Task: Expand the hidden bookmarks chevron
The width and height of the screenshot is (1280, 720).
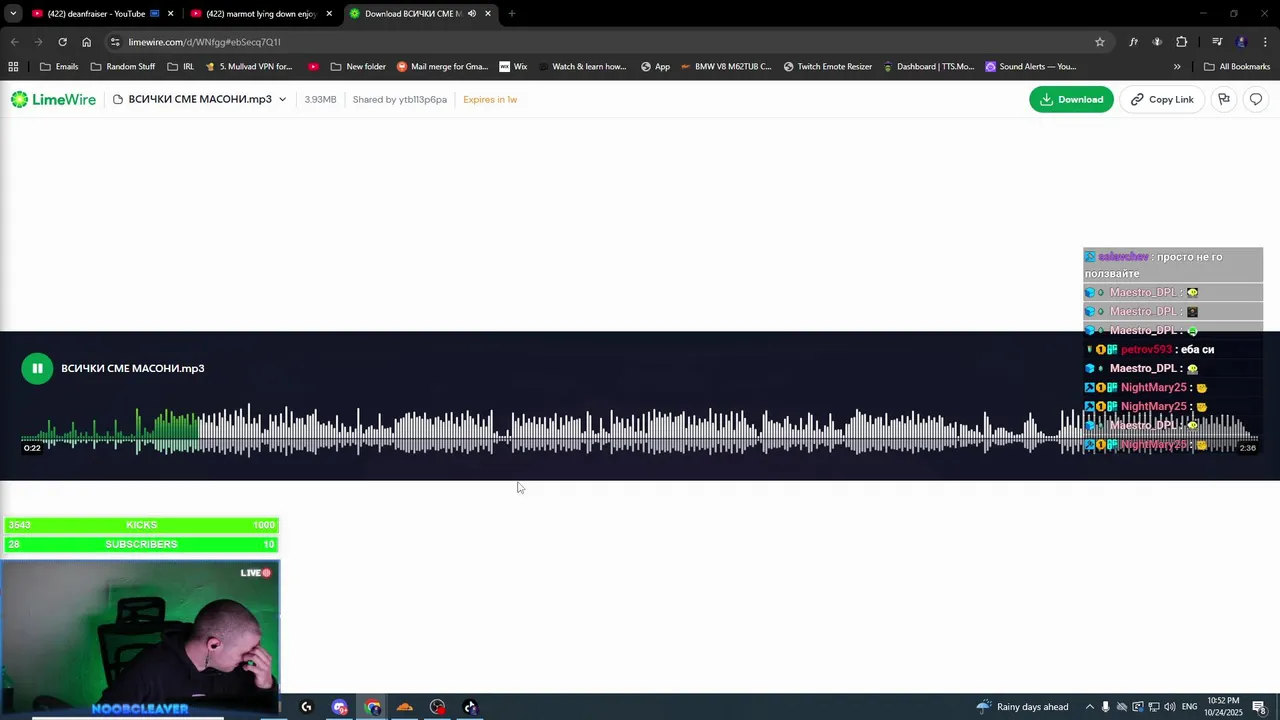Action: [1177, 67]
